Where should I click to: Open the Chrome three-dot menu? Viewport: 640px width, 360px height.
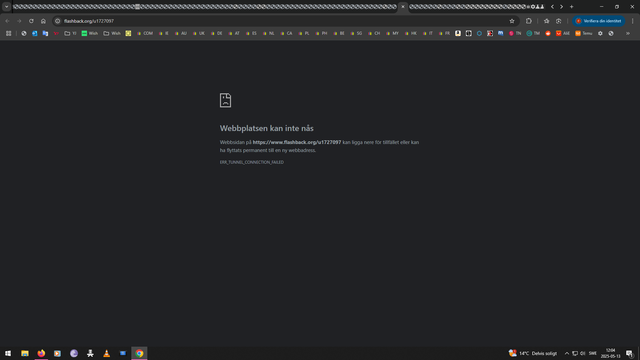(633, 21)
